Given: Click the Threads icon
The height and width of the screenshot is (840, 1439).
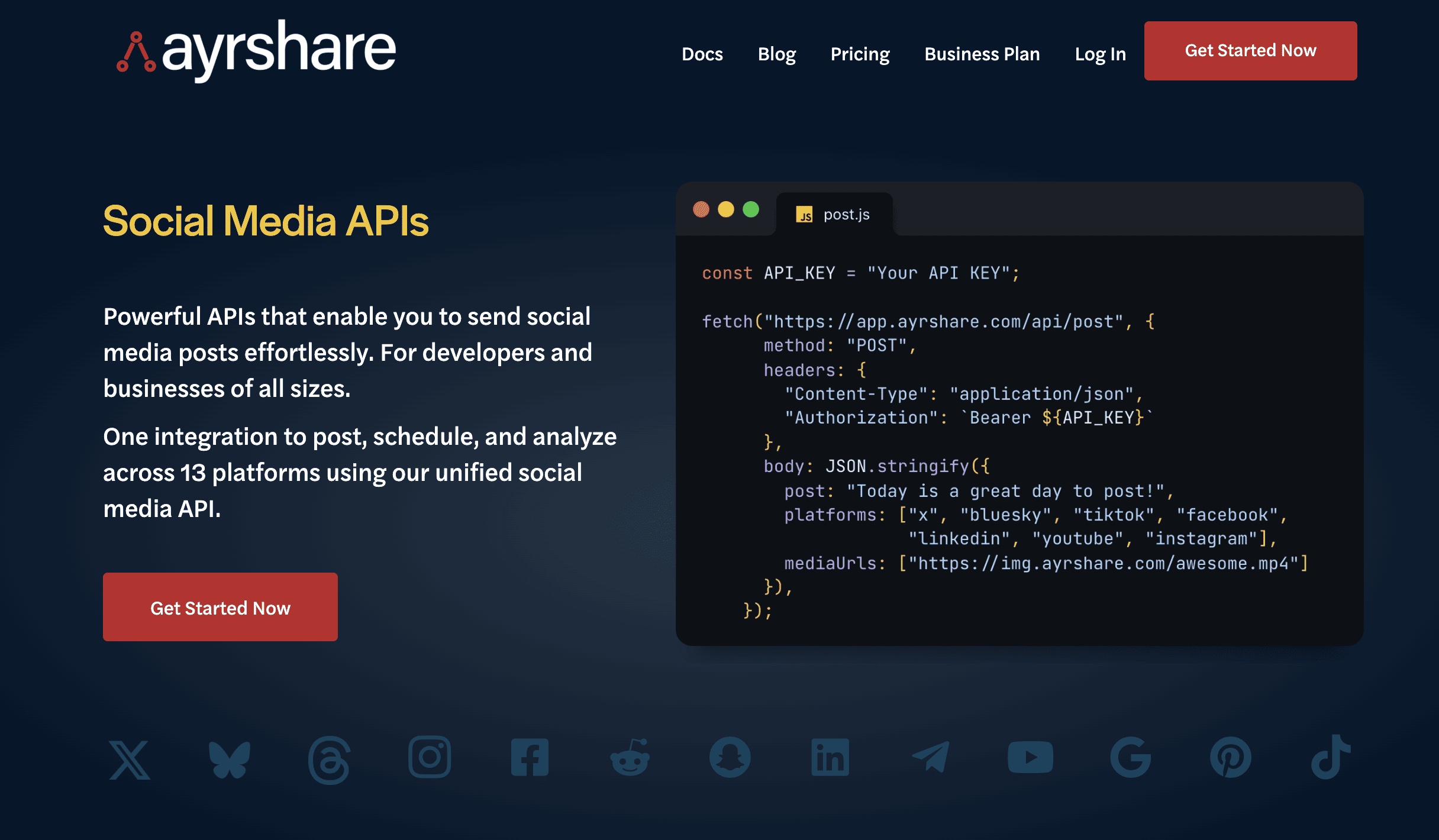Looking at the screenshot, I should pos(330,760).
